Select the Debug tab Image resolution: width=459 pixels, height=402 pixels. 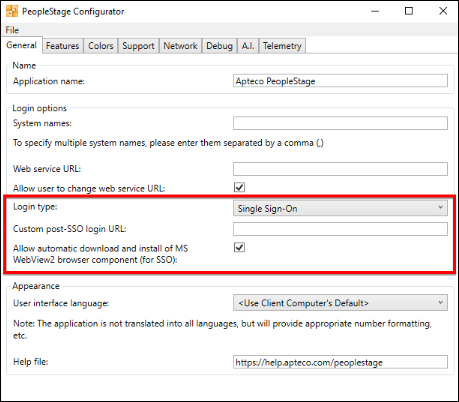(x=219, y=46)
